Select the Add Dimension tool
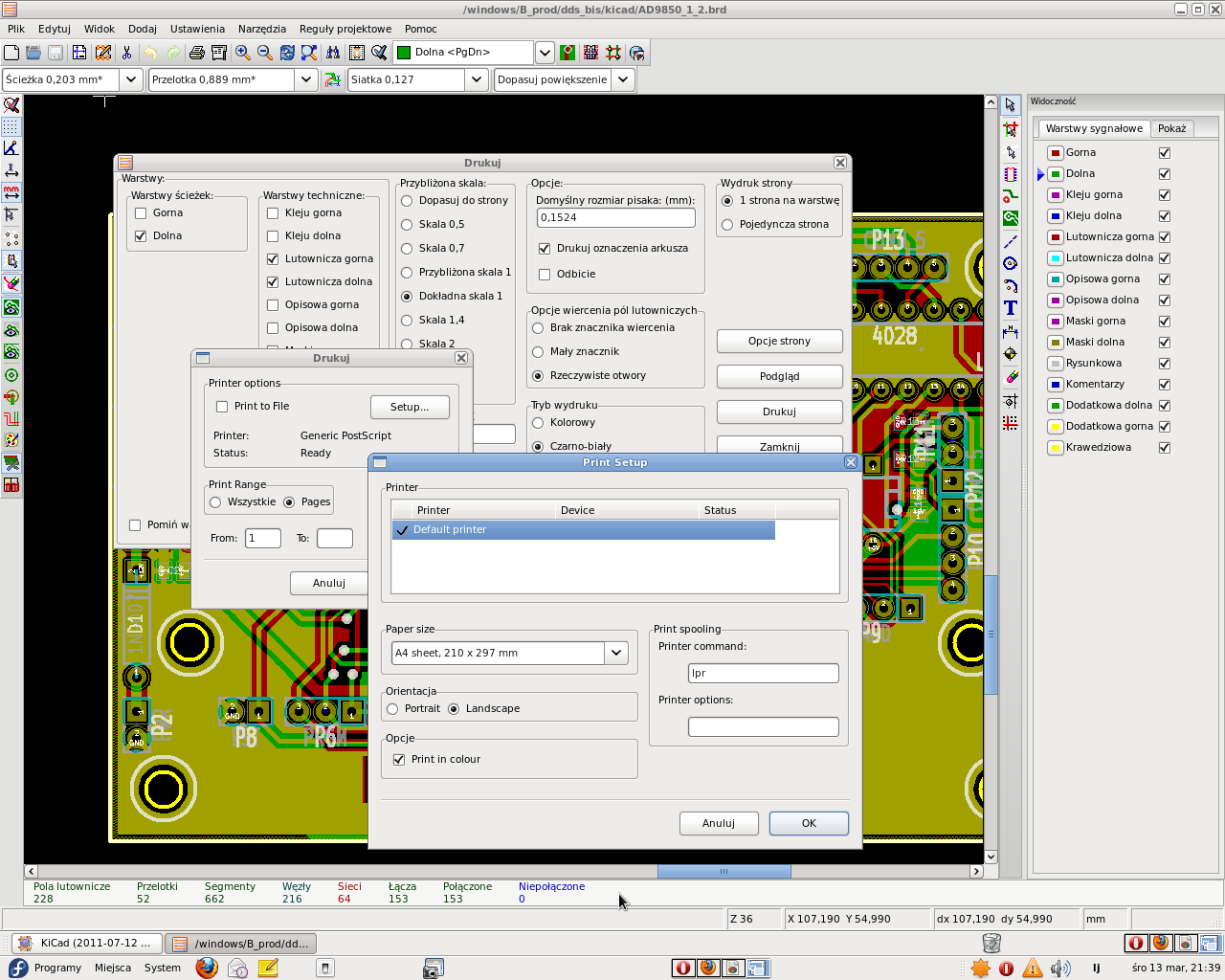This screenshot has height=980, width=1225. click(x=1011, y=331)
